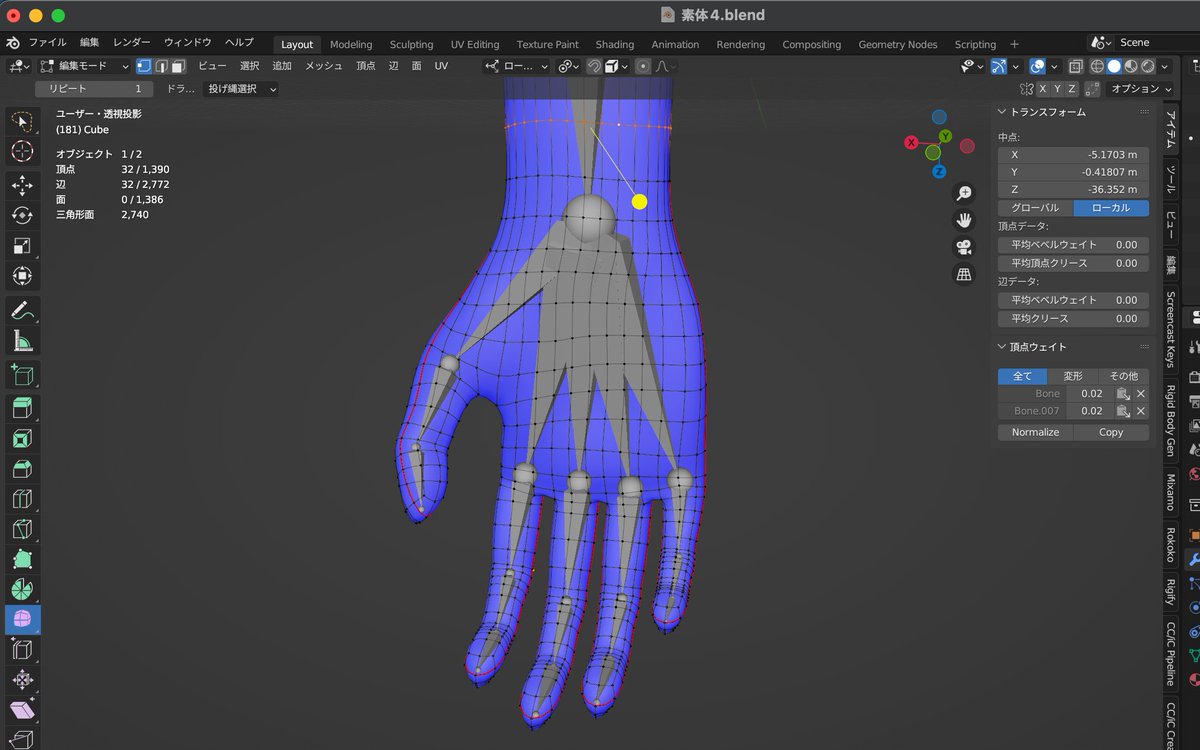Enable vertex select mode
This screenshot has width=1200, height=750.
(143, 66)
